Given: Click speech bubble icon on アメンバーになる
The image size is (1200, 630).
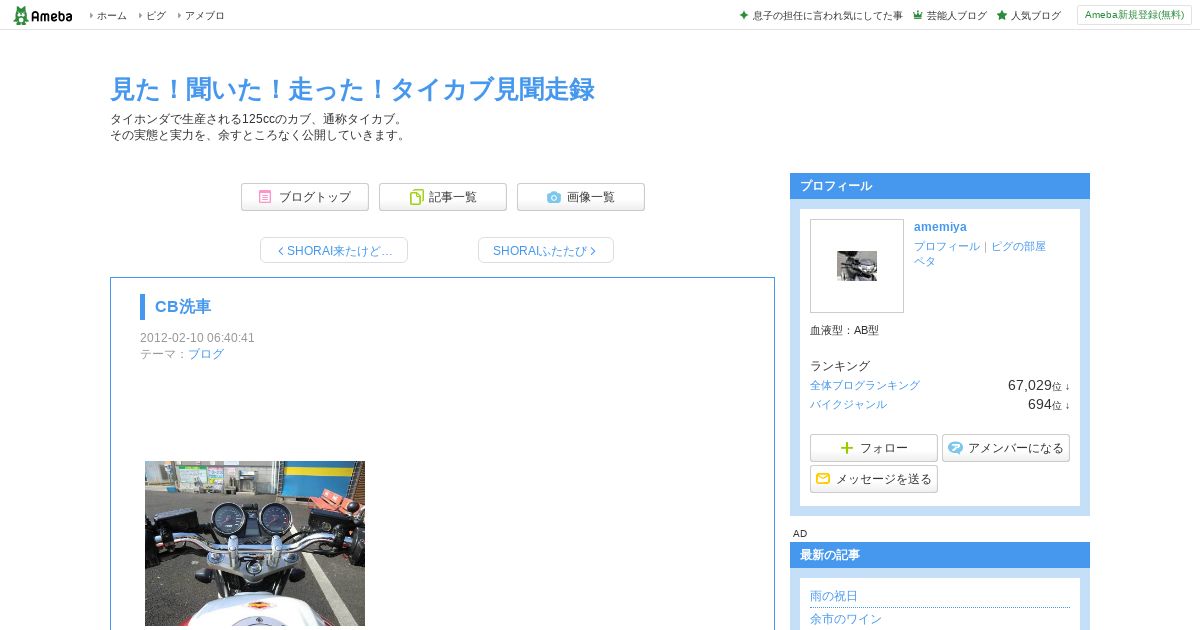Looking at the screenshot, I should [955, 448].
